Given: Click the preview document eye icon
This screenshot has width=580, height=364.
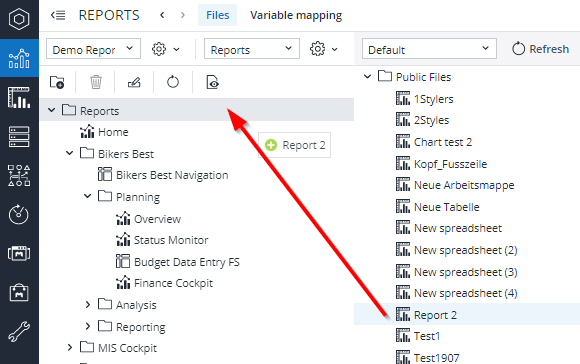Looking at the screenshot, I should pyautogui.click(x=212, y=82).
